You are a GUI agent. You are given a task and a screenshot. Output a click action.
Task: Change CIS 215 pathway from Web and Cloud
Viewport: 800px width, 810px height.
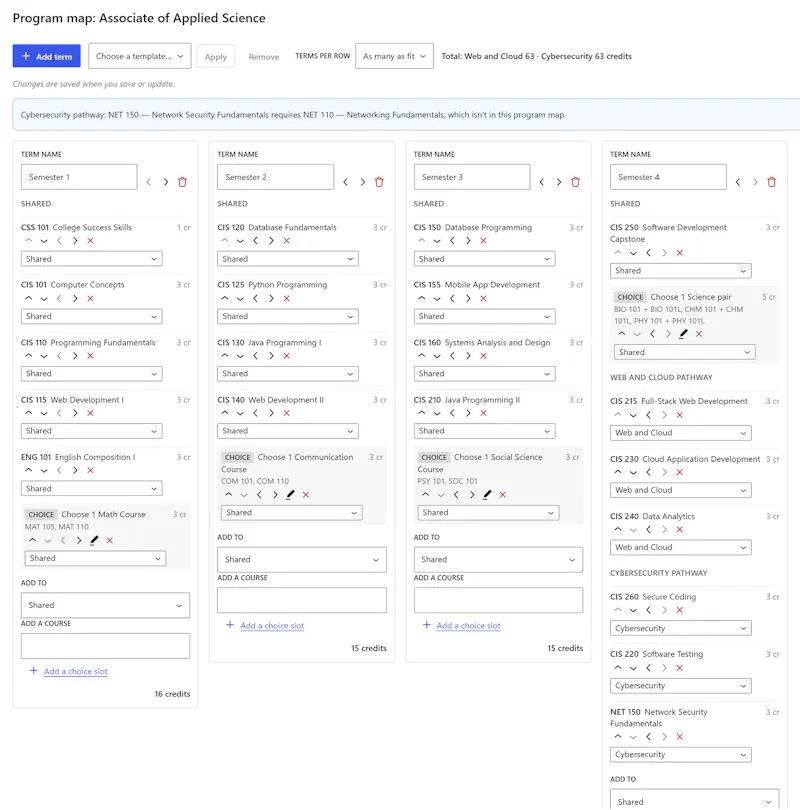point(681,433)
